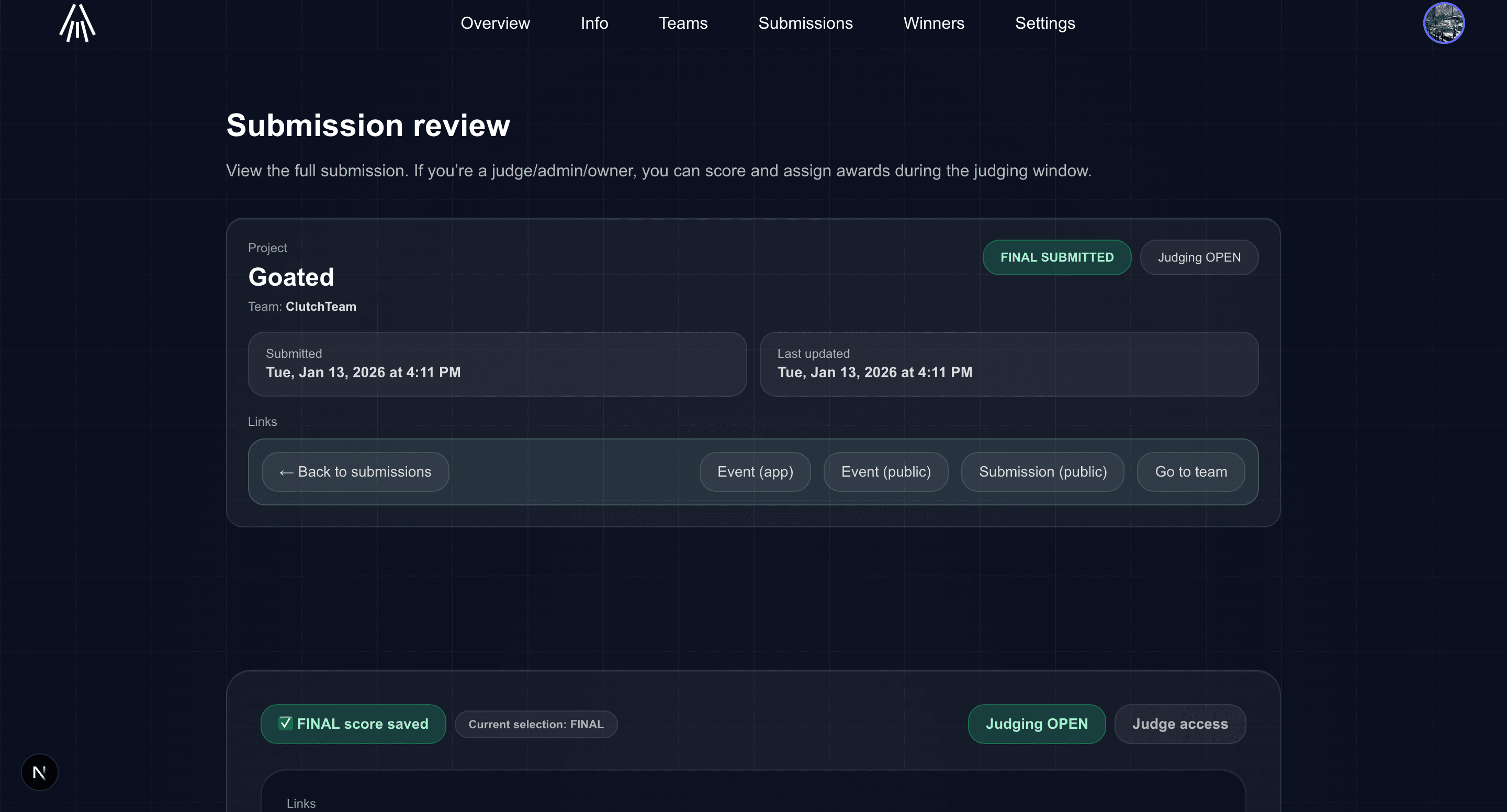Click the FINAL score saved checkmark badge

tap(353, 724)
